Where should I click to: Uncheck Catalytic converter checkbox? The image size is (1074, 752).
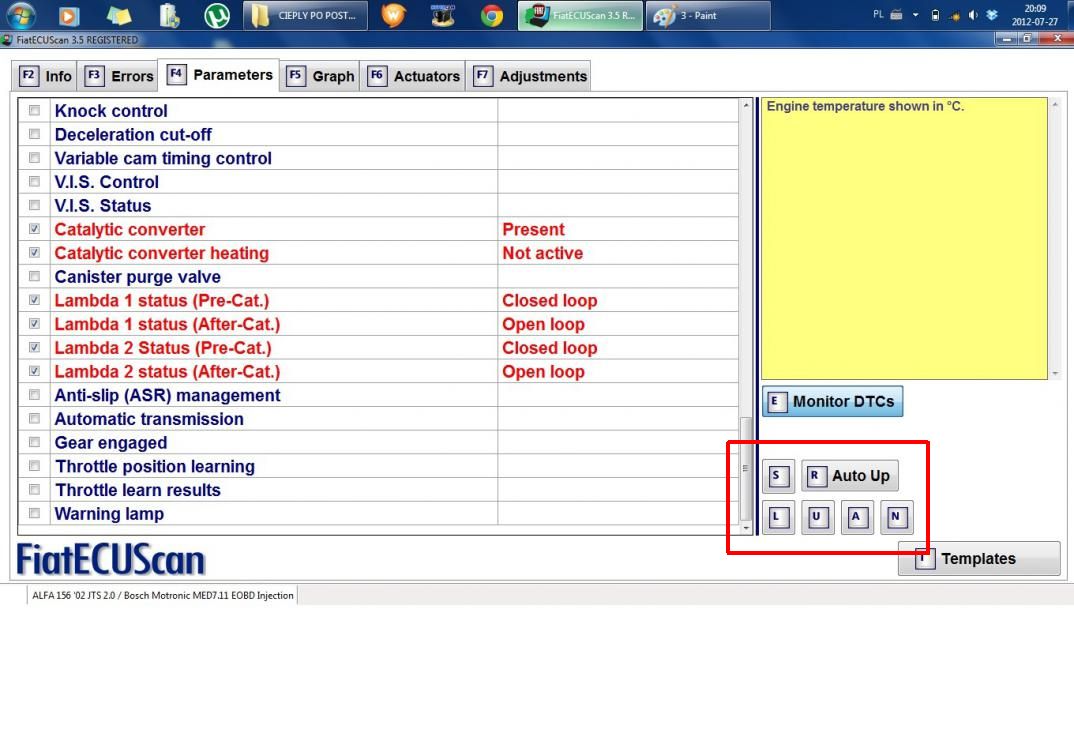click(34, 229)
